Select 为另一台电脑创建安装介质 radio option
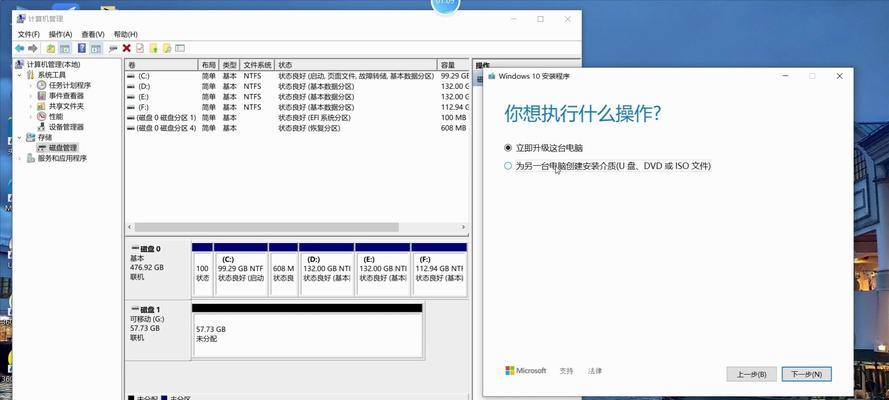This screenshot has width=889, height=400. point(508,166)
